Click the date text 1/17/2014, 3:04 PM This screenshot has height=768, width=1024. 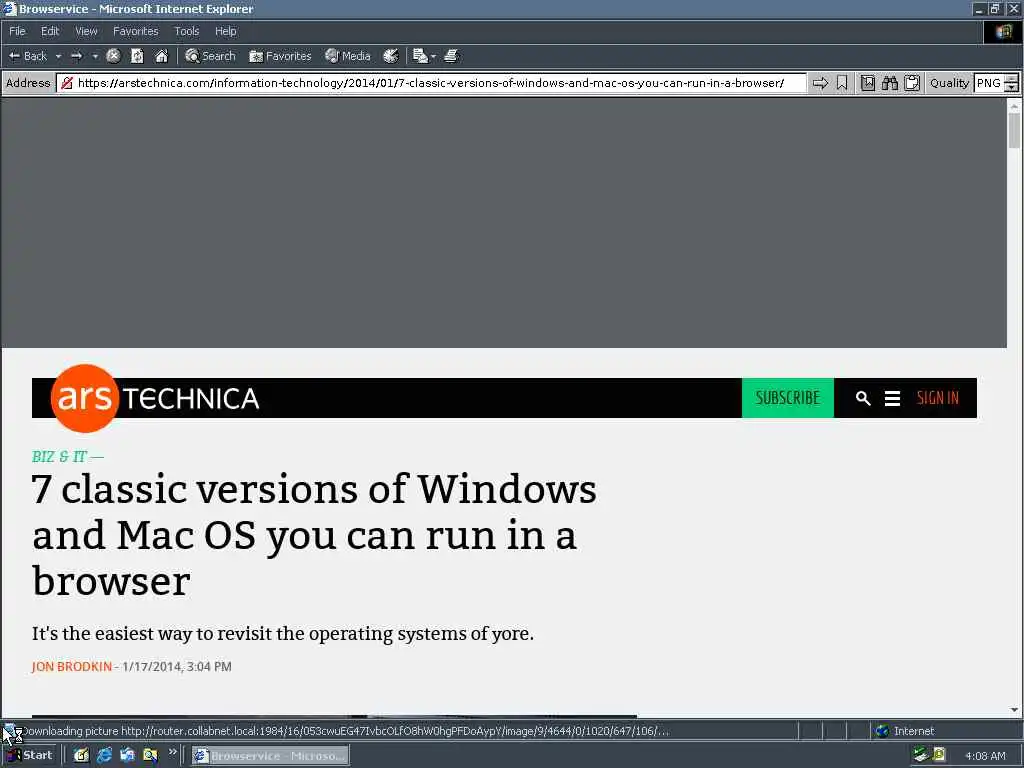point(177,667)
